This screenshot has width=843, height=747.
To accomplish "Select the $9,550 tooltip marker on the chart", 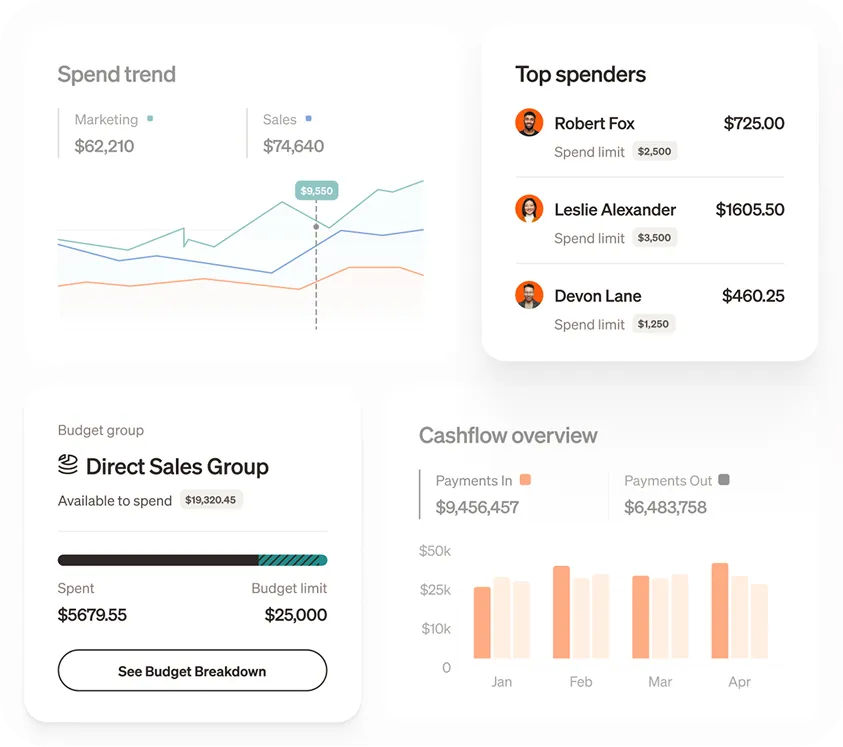I will [315, 189].
